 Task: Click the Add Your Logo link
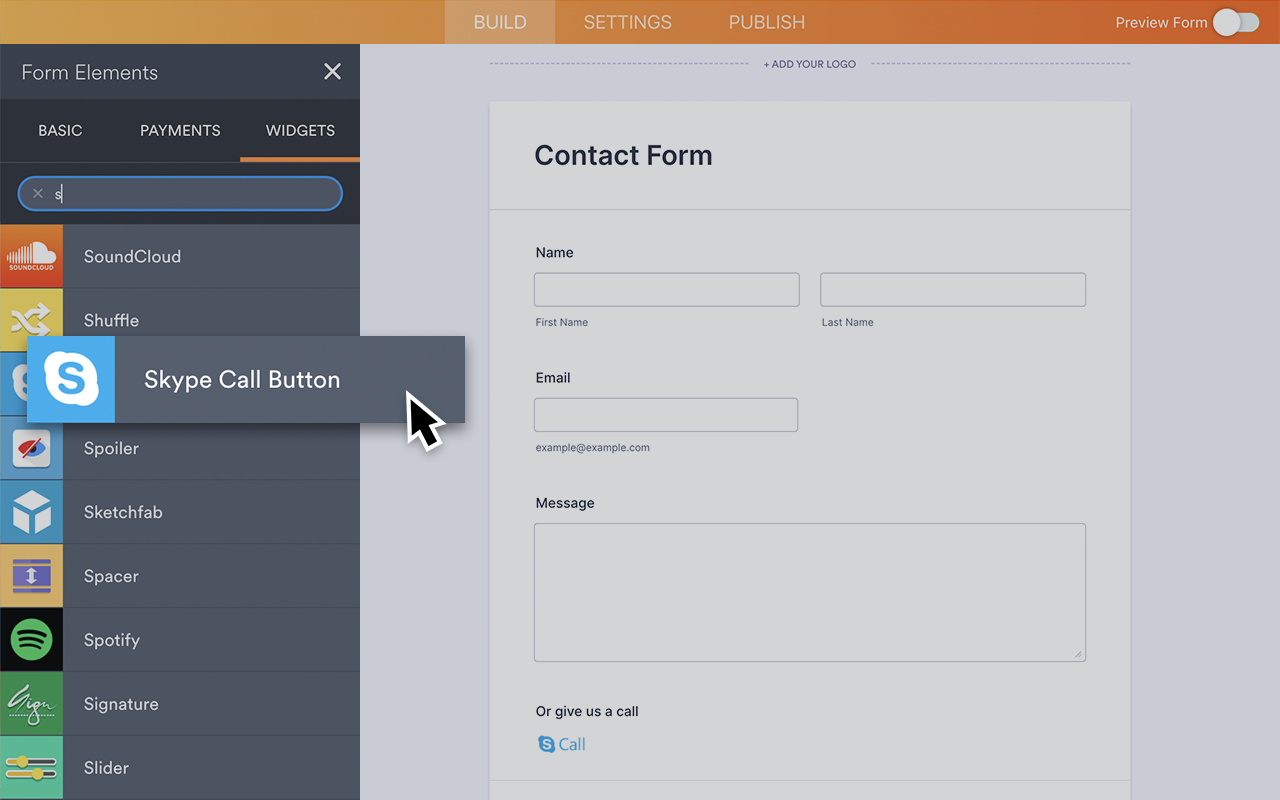coord(810,64)
